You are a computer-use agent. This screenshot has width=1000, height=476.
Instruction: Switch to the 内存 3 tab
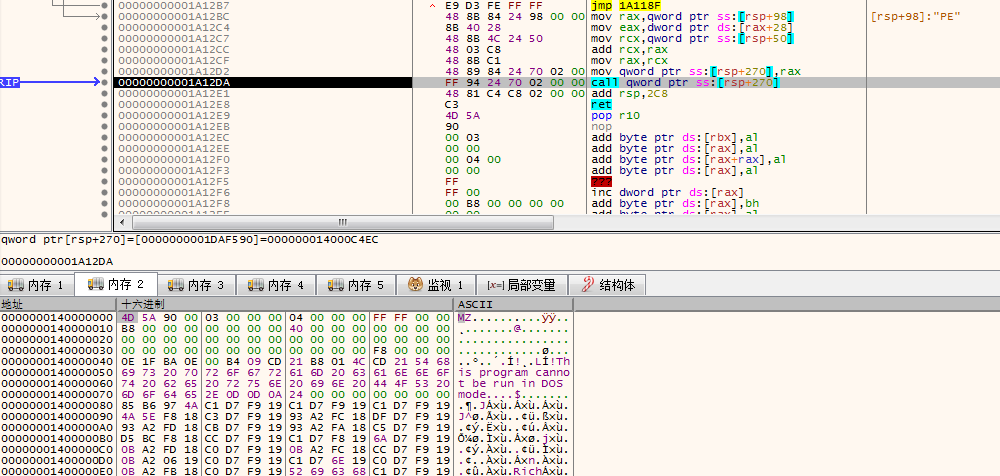tap(196, 285)
